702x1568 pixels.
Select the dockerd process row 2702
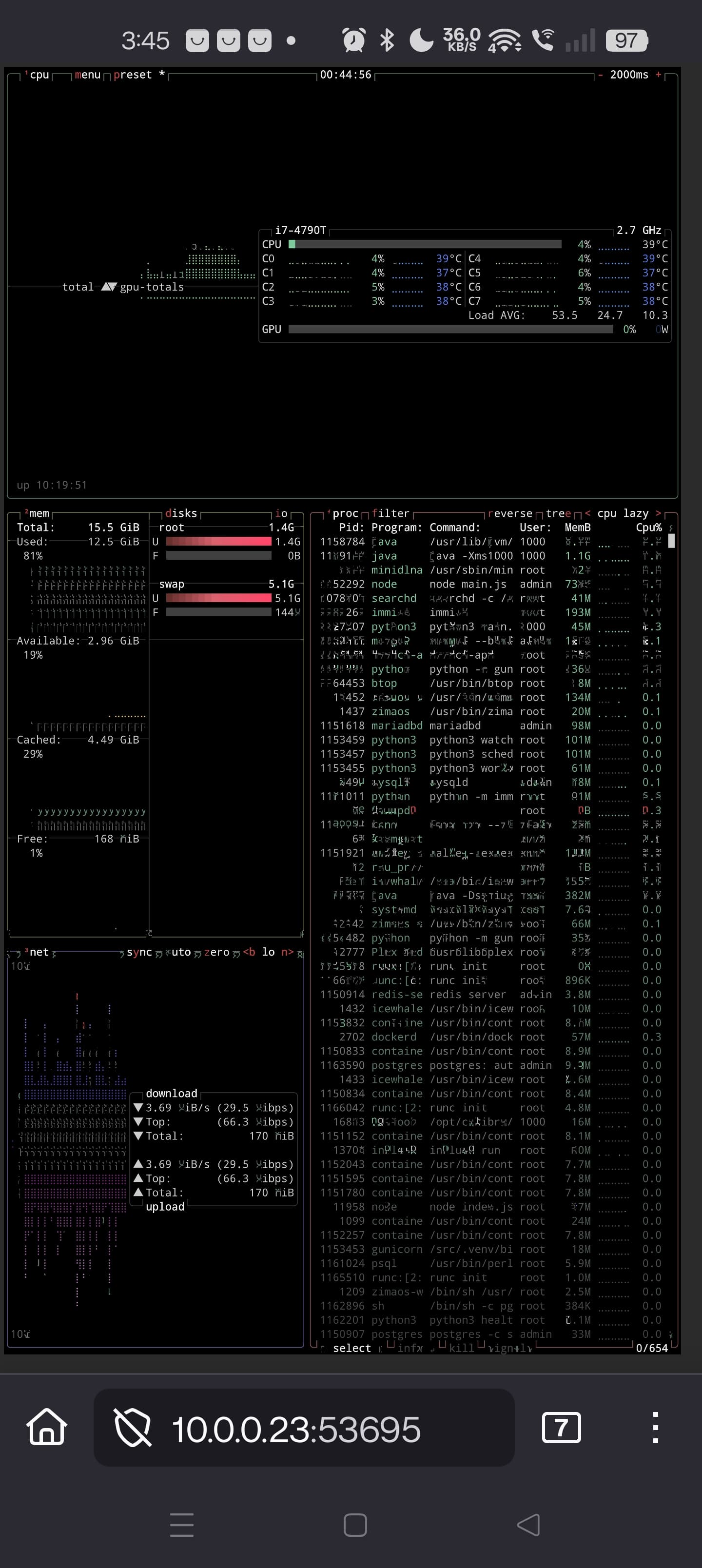tap(491, 1037)
